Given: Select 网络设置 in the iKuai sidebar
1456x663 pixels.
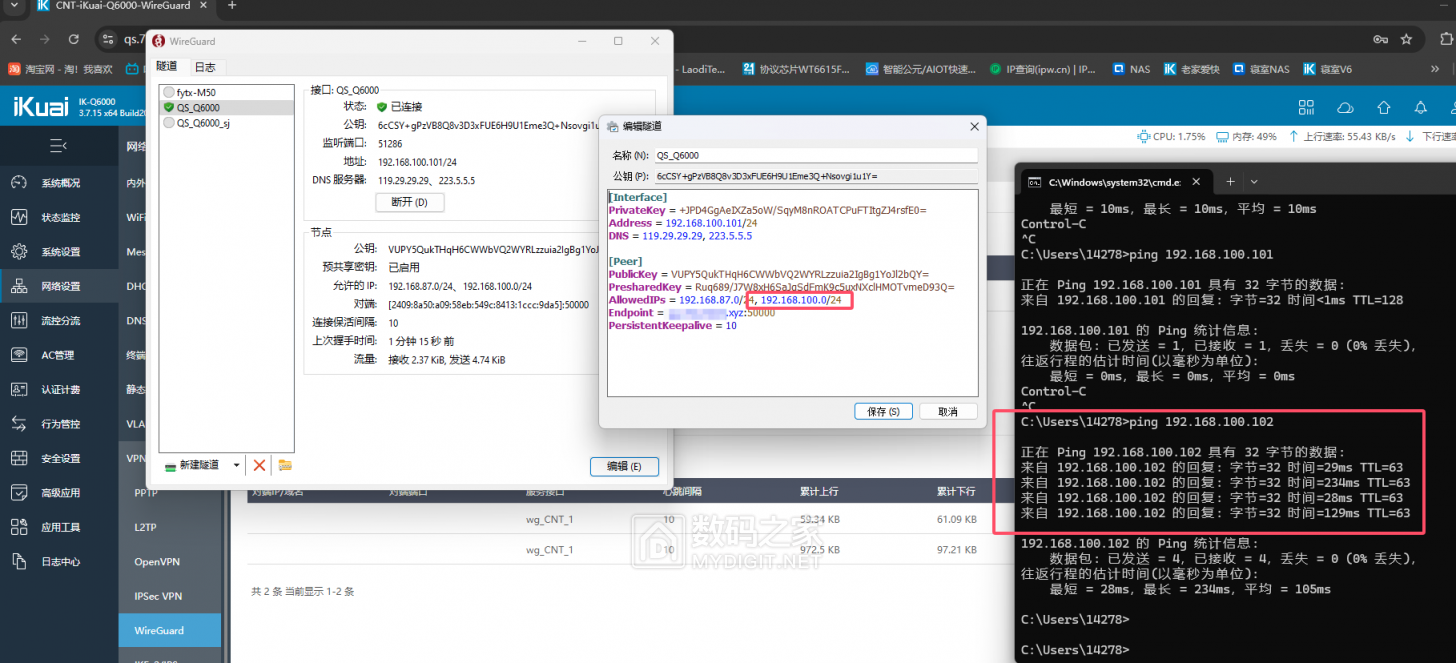Looking at the screenshot, I should coord(59,286).
